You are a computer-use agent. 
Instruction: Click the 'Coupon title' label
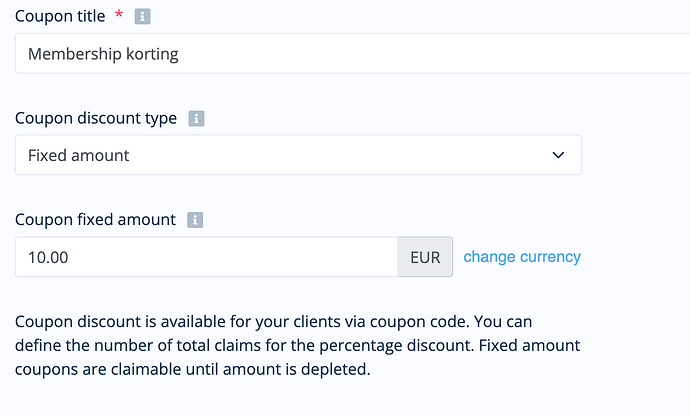(60, 16)
